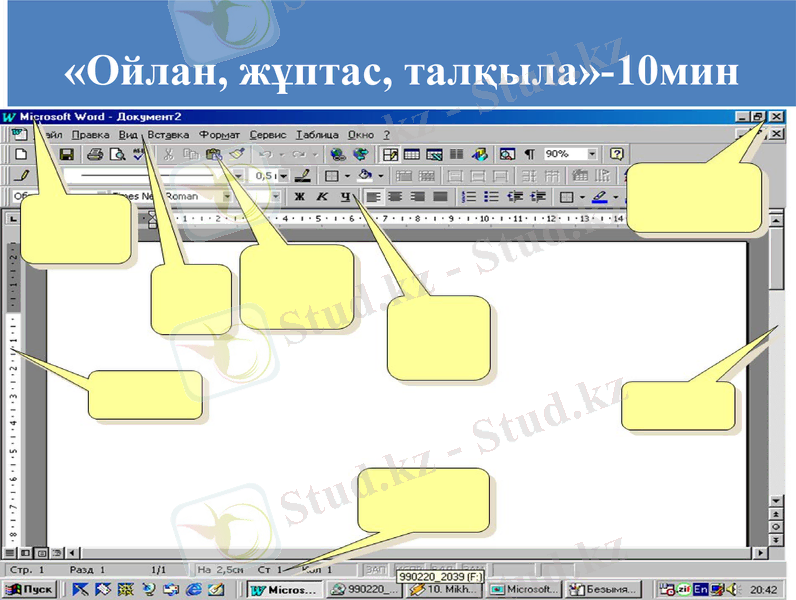Open the zoom 90% dropdown arrow

(x=592, y=154)
